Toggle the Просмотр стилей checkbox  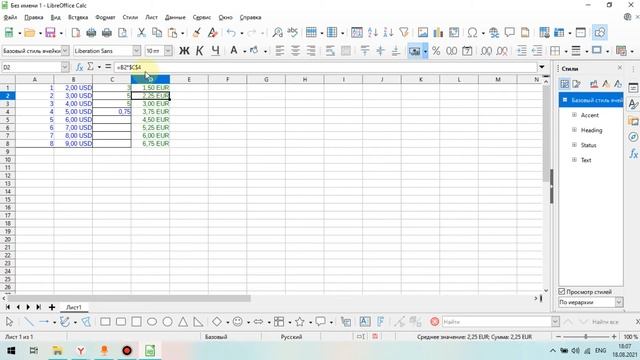pyautogui.click(x=562, y=291)
